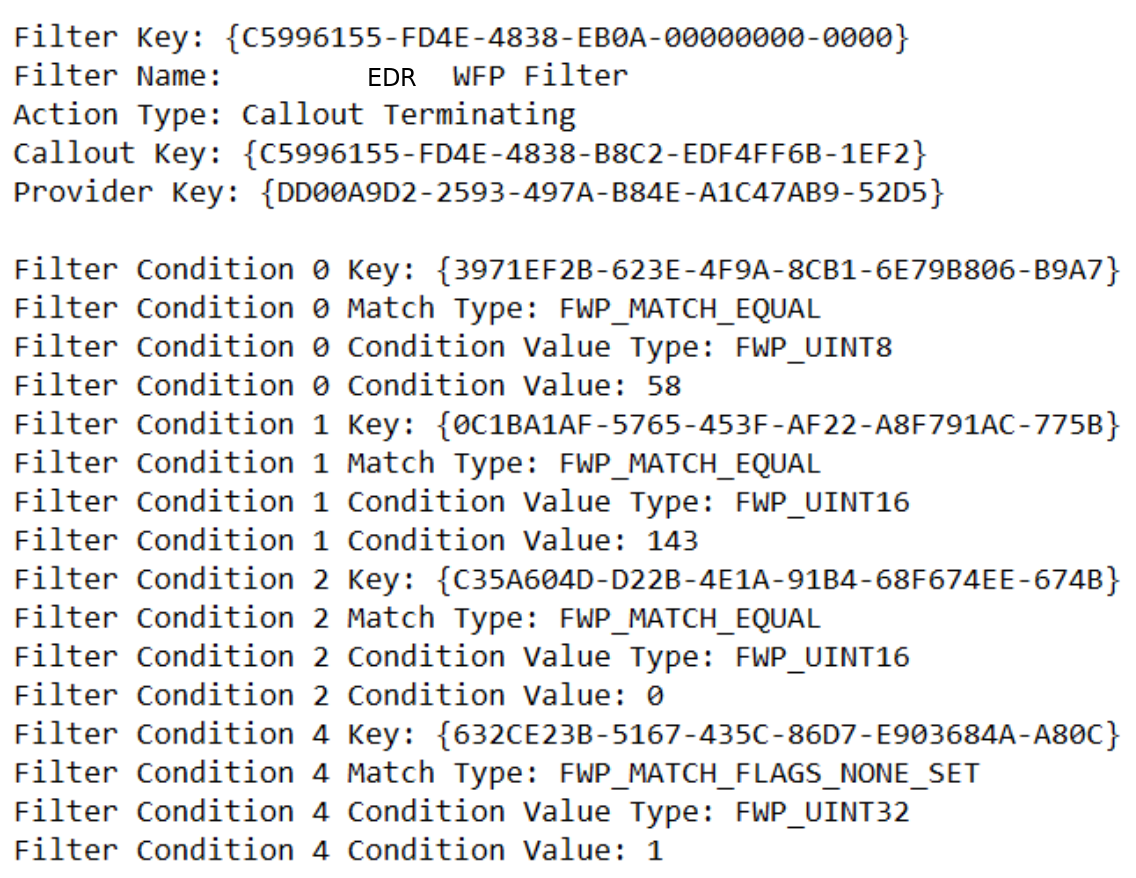1136x878 pixels.
Task: Click Condition 1 FWP_MATCH_EQUAL match type
Action: pos(689,464)
